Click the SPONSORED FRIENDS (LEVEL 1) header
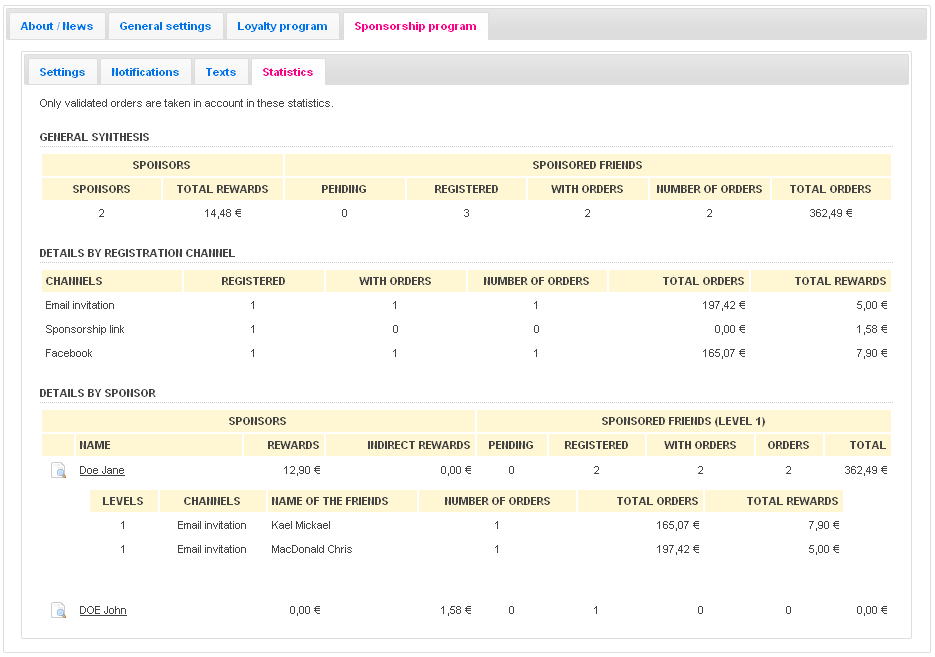 [683, 422]
